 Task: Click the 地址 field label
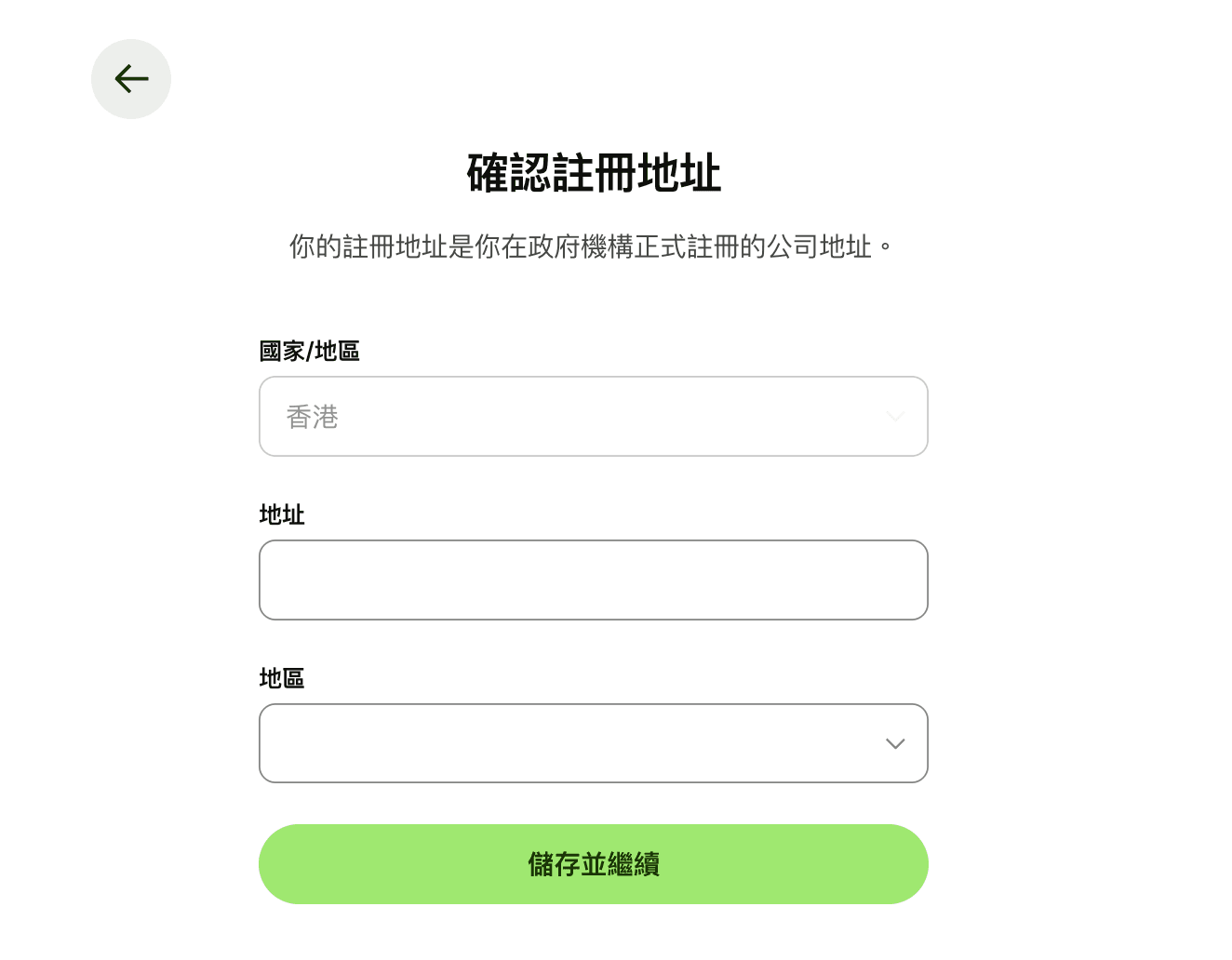click(x=281, y=515)
